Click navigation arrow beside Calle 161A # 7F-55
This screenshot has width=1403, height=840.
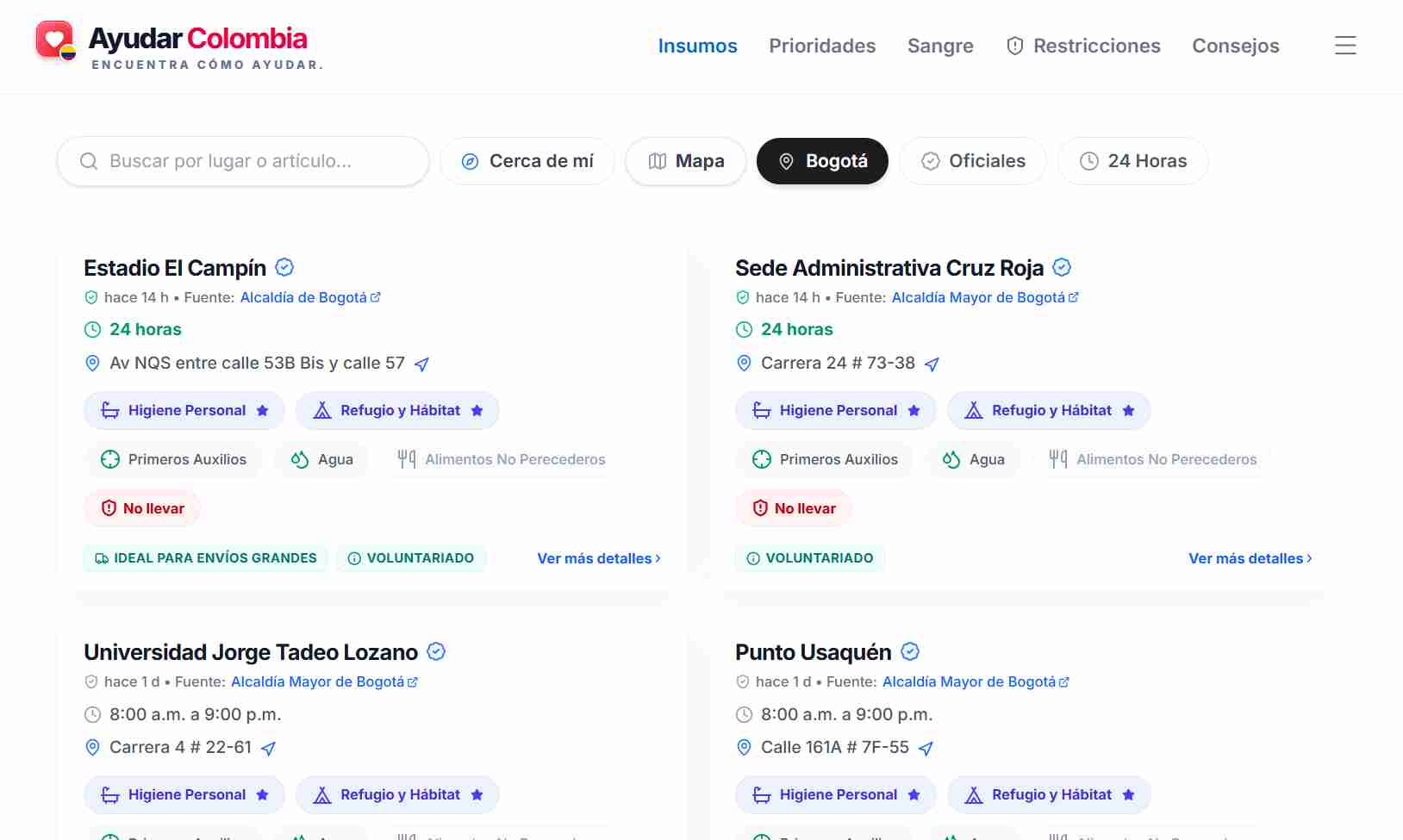click(926, 749)
